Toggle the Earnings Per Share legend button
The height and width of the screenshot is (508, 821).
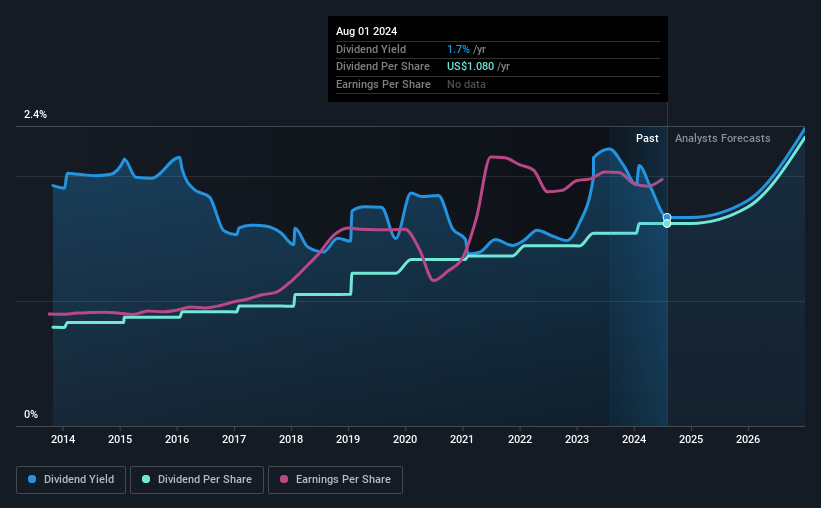pyautogui.click(x=335, y=480)
